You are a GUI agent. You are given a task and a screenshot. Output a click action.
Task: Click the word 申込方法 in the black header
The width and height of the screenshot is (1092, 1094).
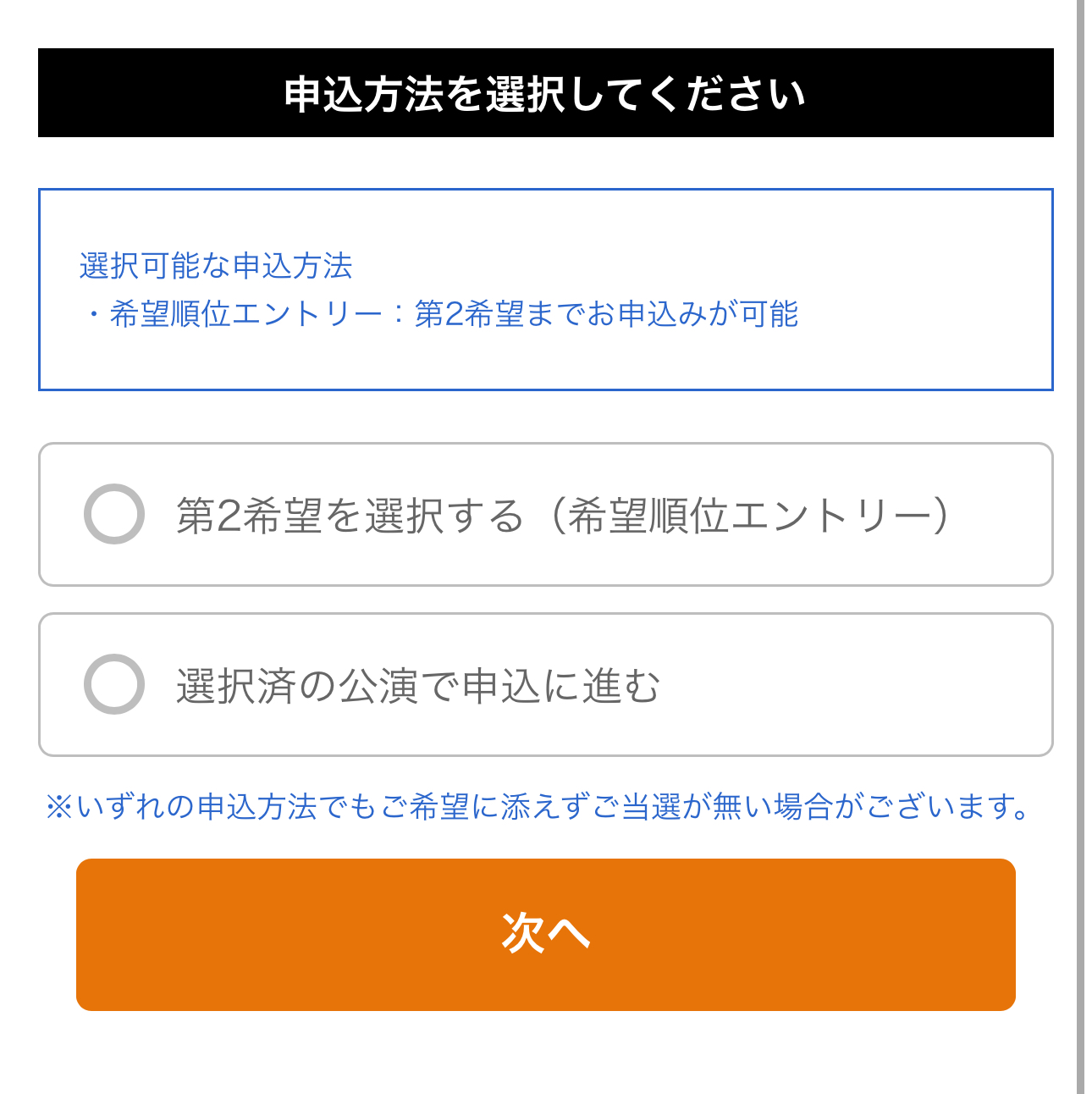coord(364,93)
